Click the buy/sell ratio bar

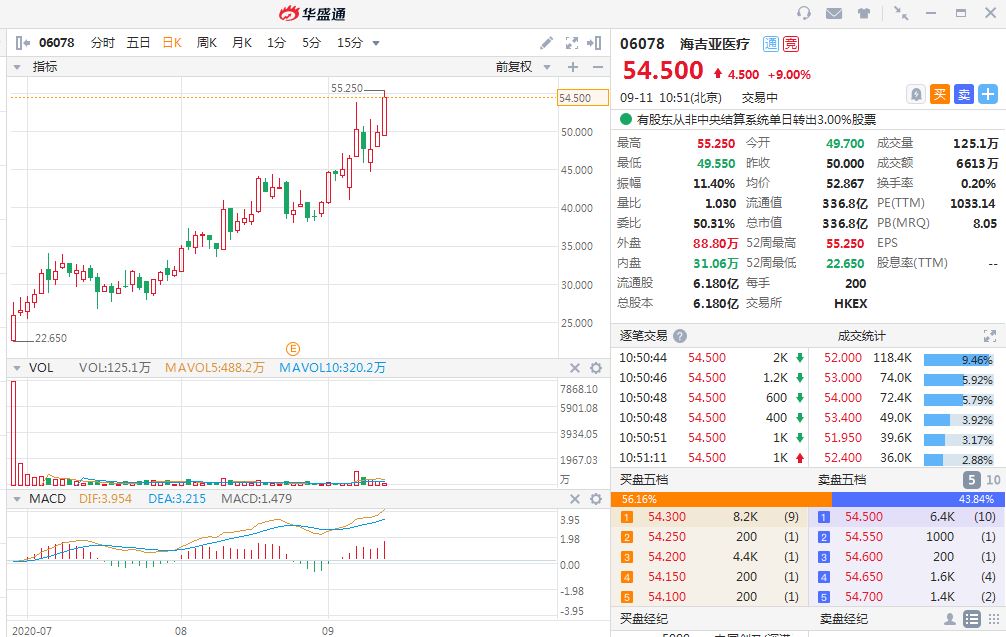pos(808,499)
